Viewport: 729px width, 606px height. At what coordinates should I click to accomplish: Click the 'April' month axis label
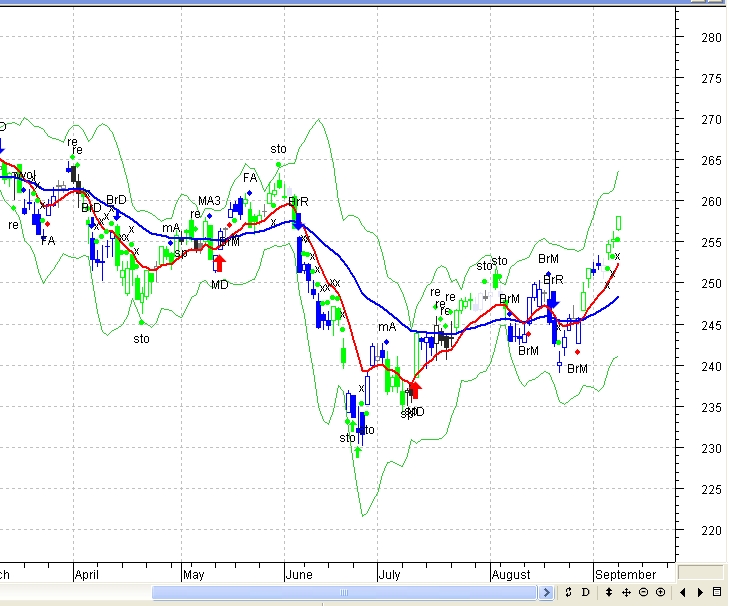pos(87,575)
